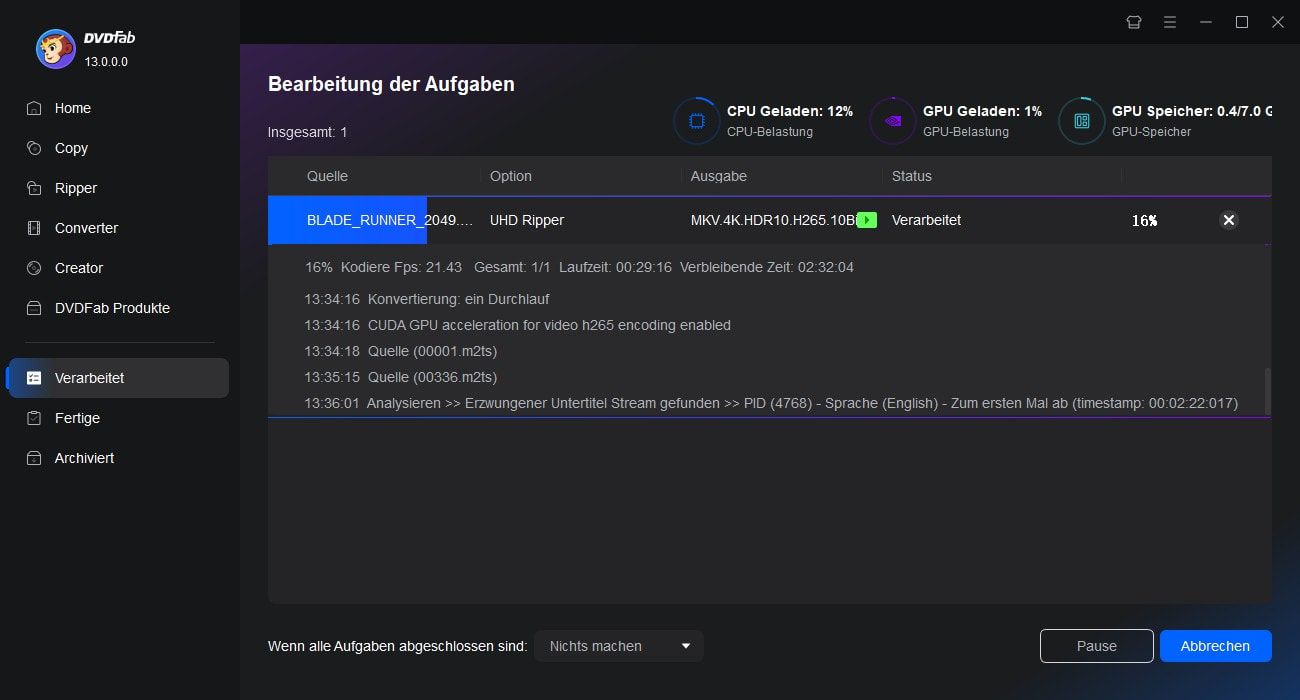Screen dimensions: 1300x700
Task: Click the log line Konvertierung: ein Durchlauf
Action: point(427,299)
